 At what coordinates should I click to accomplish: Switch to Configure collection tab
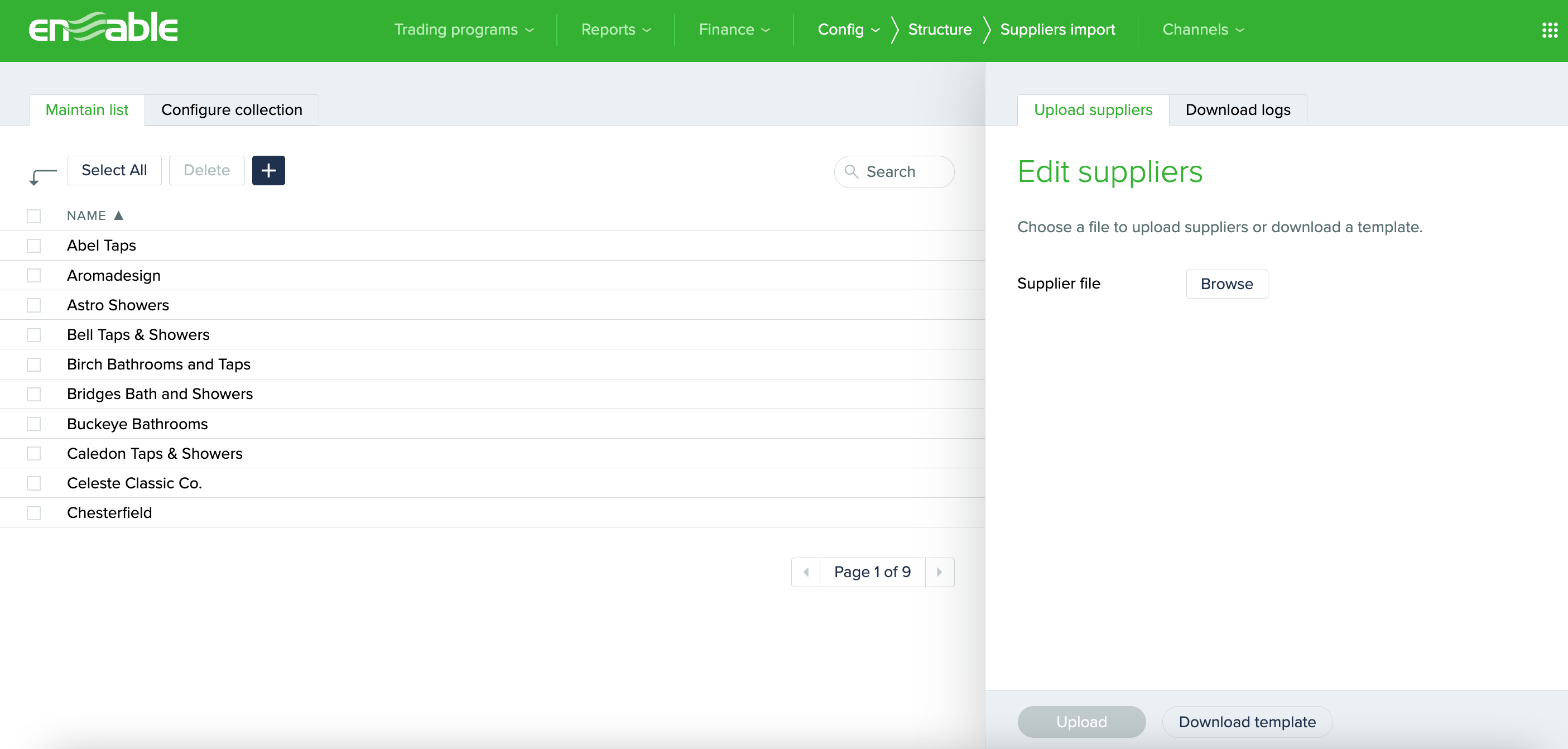pyautogui.click(x=232, y=109)
